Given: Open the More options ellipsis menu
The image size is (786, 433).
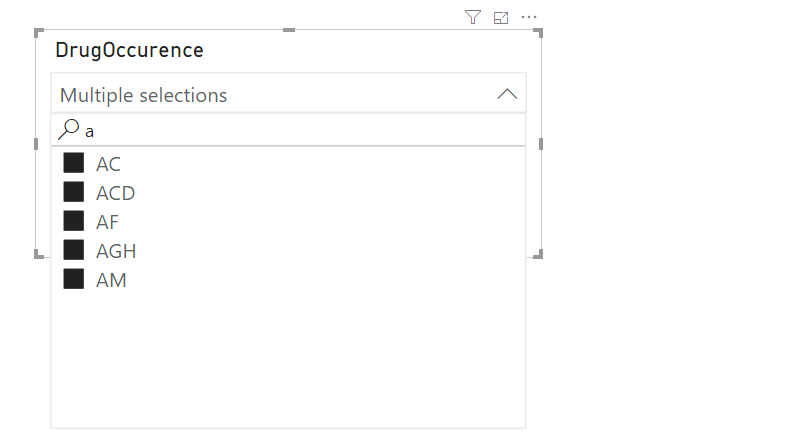Looking at the screenshot, I should 529,17.
